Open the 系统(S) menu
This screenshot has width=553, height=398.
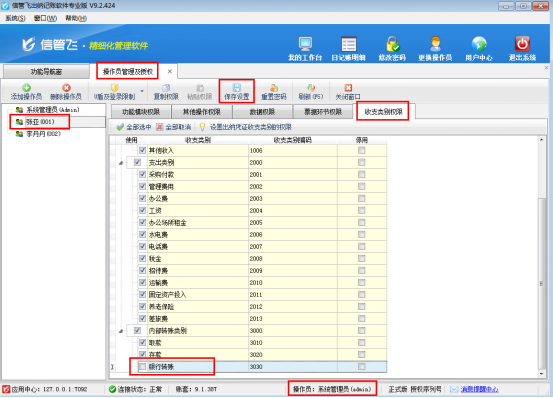(15, 18)
